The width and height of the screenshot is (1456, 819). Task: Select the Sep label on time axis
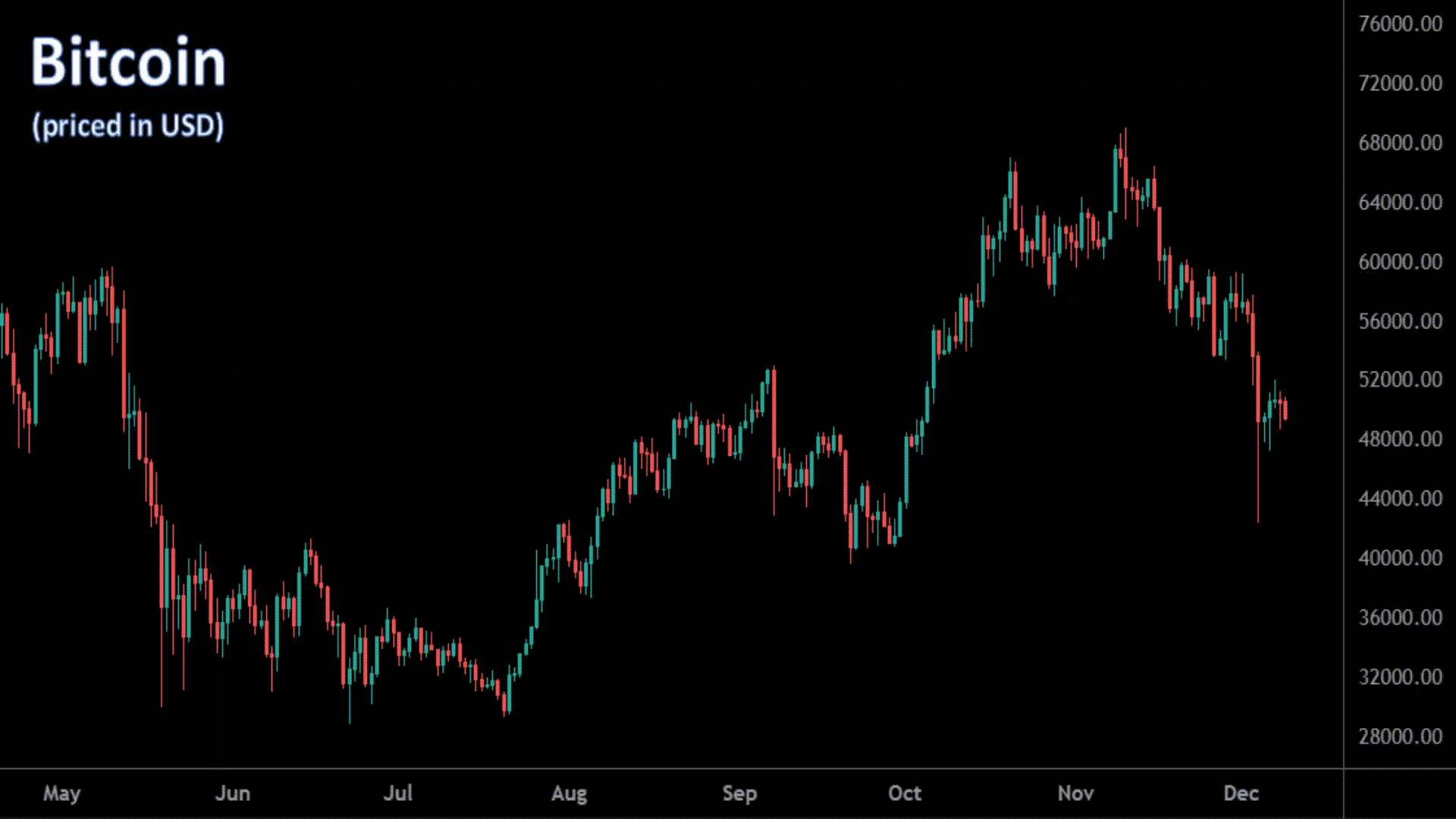[739, 794]
